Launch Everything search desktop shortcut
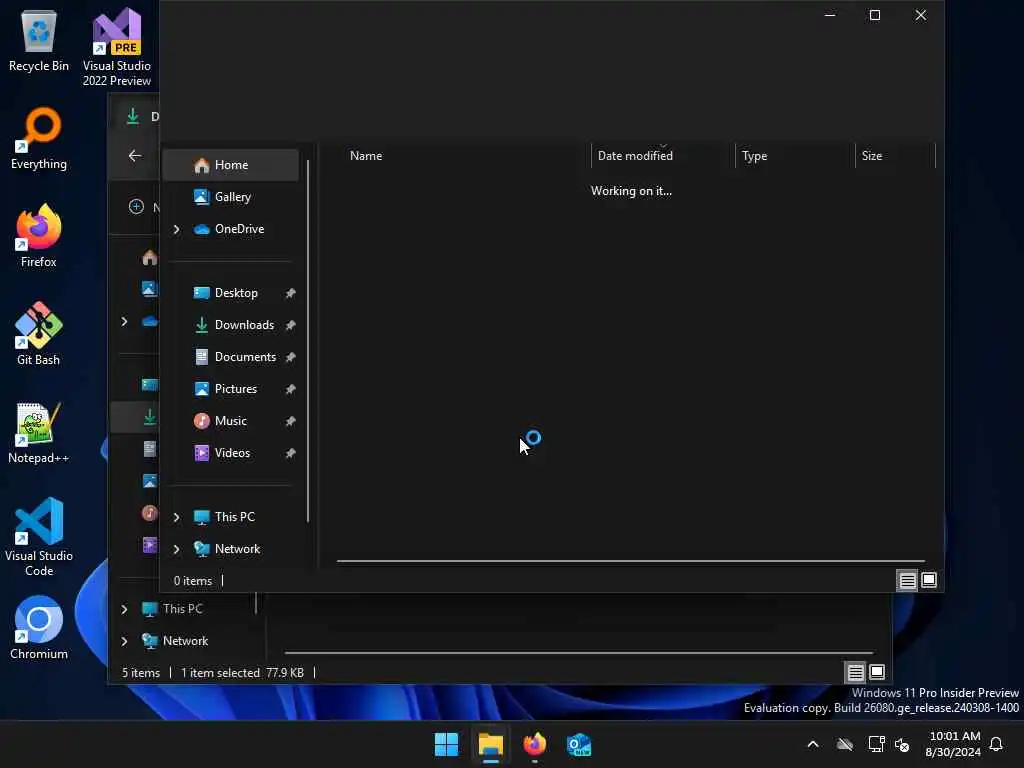The height and width of the screenshot is (768, 1024). (x=39, y=138)
